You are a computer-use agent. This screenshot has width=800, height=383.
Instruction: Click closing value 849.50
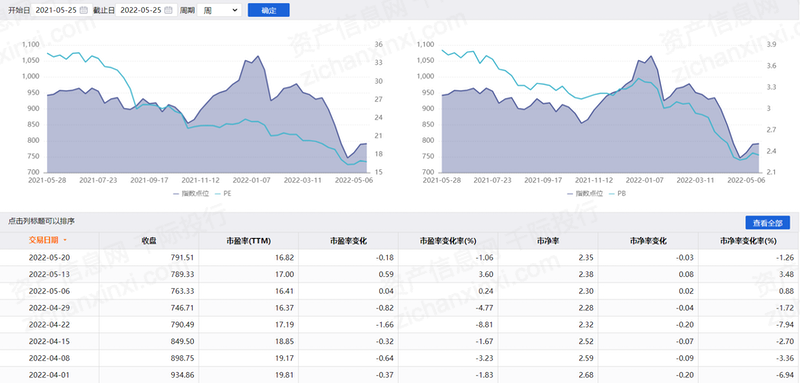[x=182, y=341]
